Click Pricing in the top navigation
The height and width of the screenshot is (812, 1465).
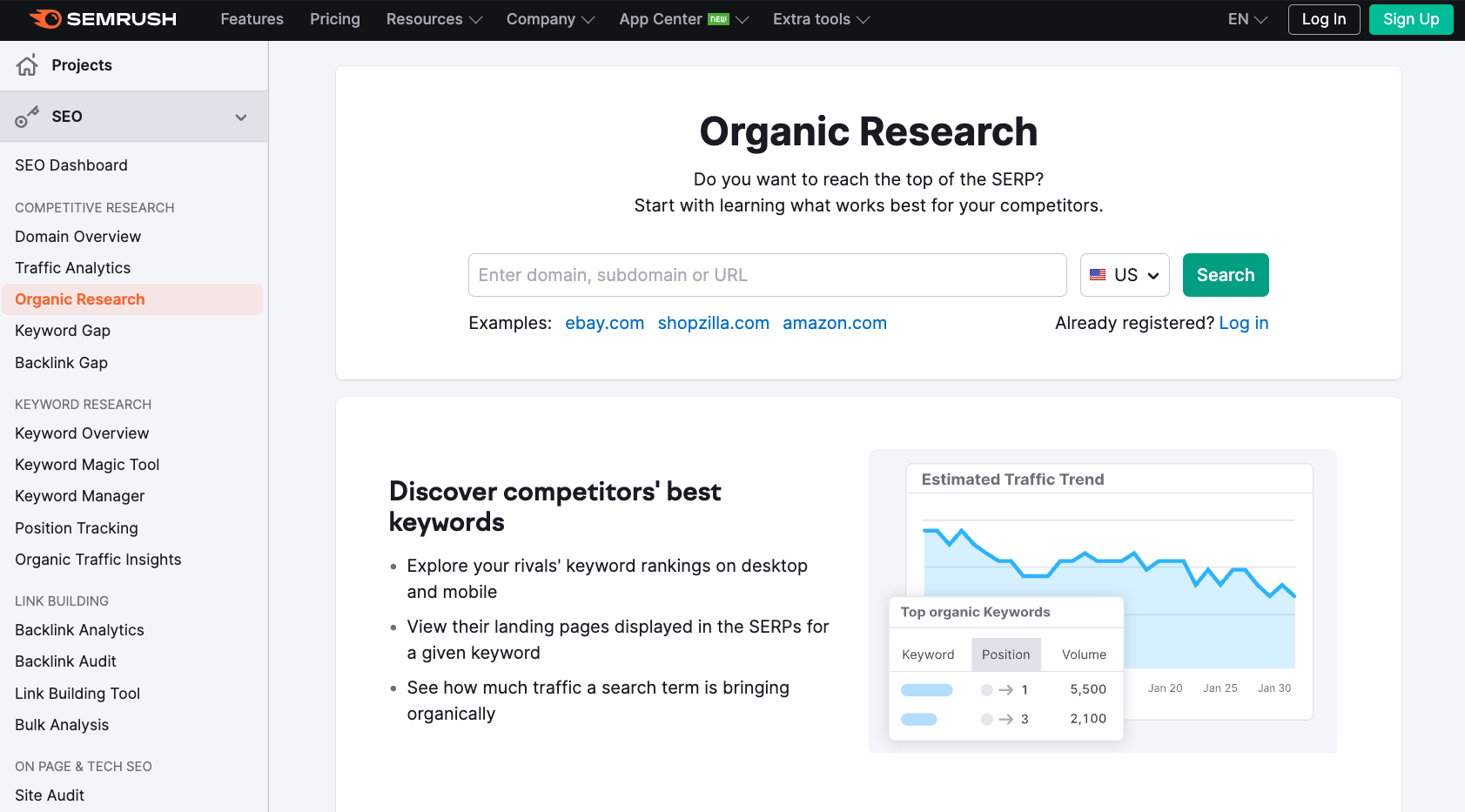[335, 19]
